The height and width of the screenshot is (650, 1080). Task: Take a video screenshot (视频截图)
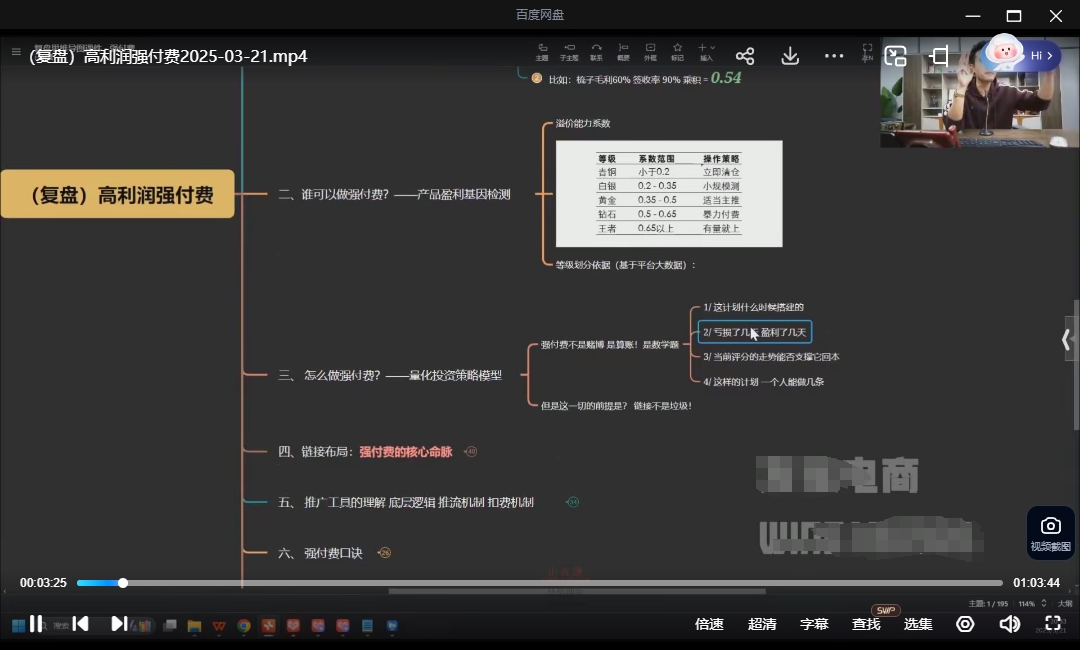(x=1050, y=531)
